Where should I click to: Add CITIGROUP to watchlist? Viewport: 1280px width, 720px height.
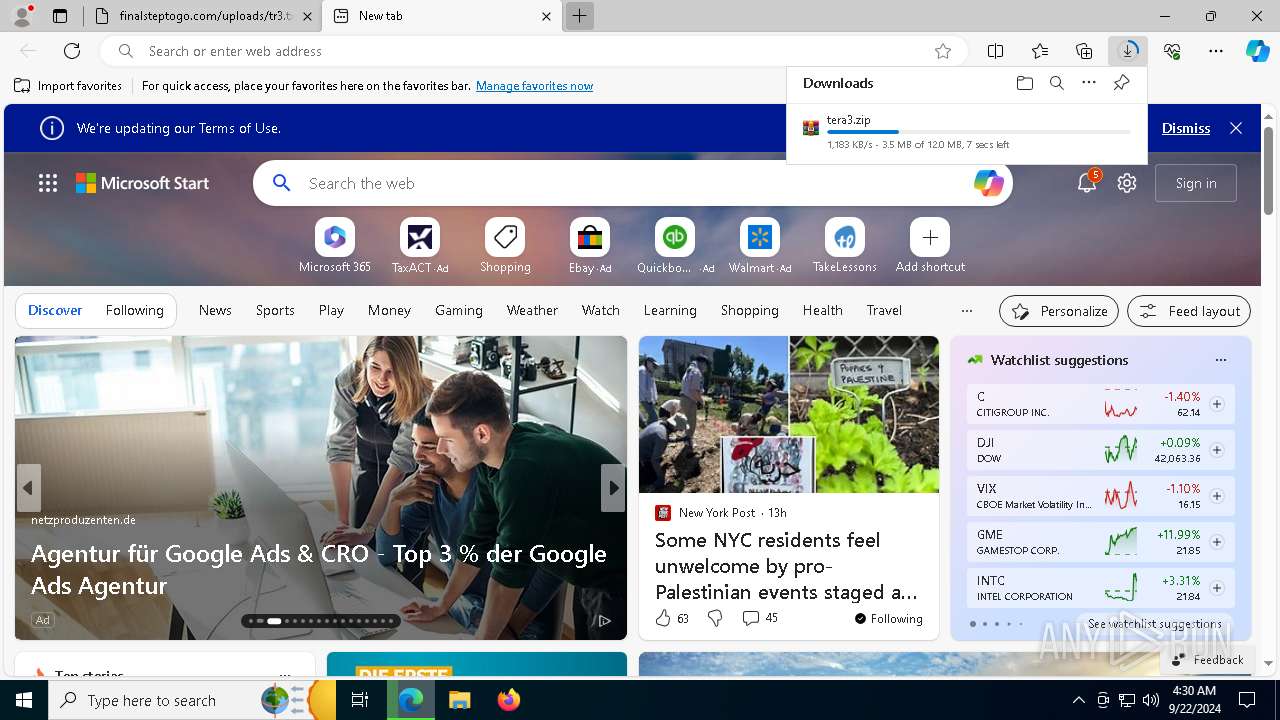1217,404
